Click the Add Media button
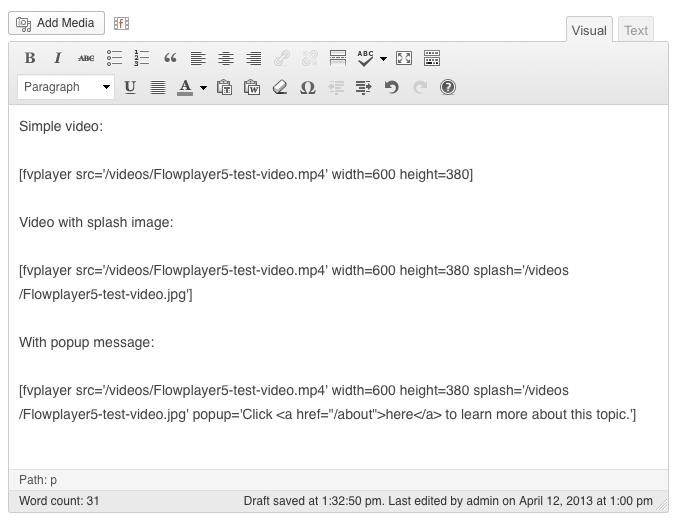678x524 pixels. 56,23
